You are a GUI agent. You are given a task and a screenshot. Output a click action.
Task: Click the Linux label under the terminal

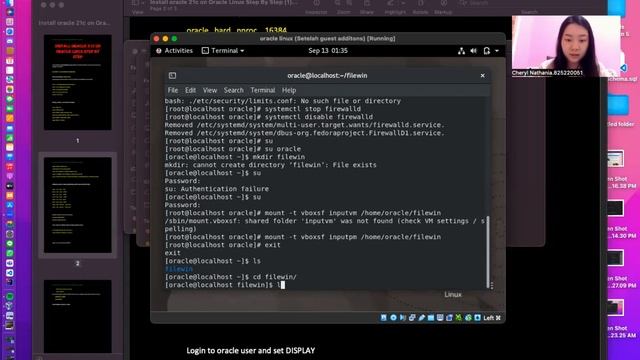coord(453,294)
